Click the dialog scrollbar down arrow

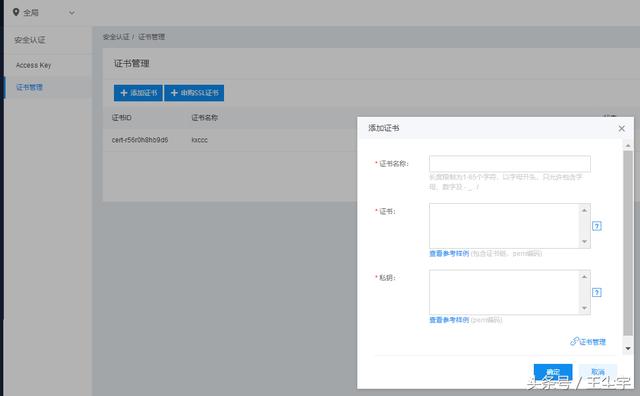pyautogui.click(x=628, y=349)
